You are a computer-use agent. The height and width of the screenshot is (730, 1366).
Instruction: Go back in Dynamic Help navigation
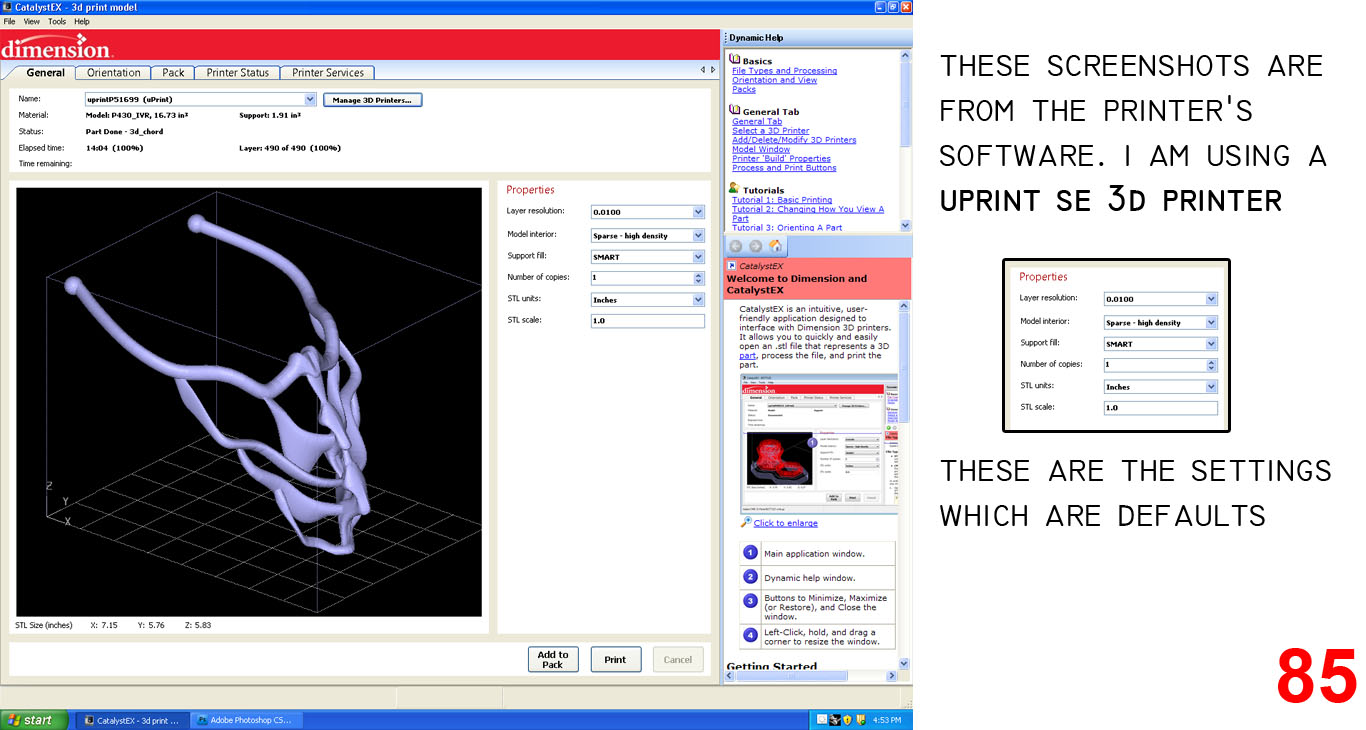[x=736, y=246]
